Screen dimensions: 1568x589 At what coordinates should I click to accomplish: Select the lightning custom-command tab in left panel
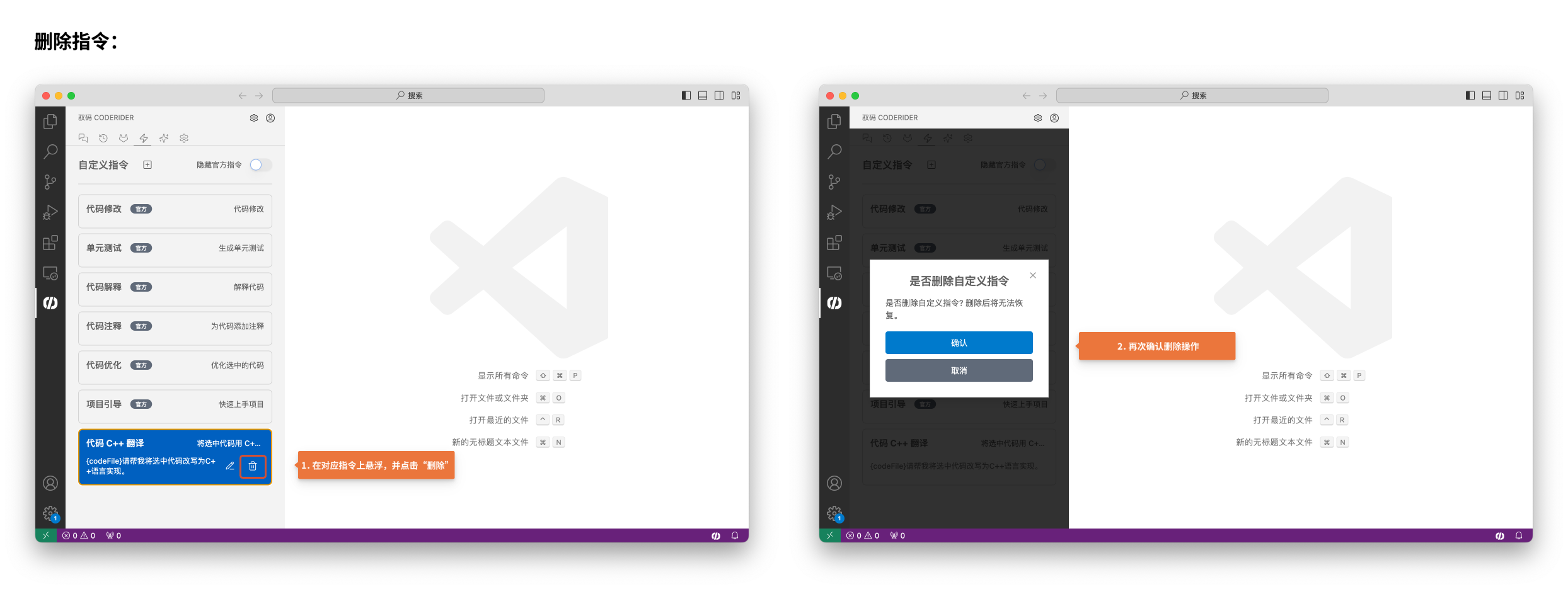point(144,138)
